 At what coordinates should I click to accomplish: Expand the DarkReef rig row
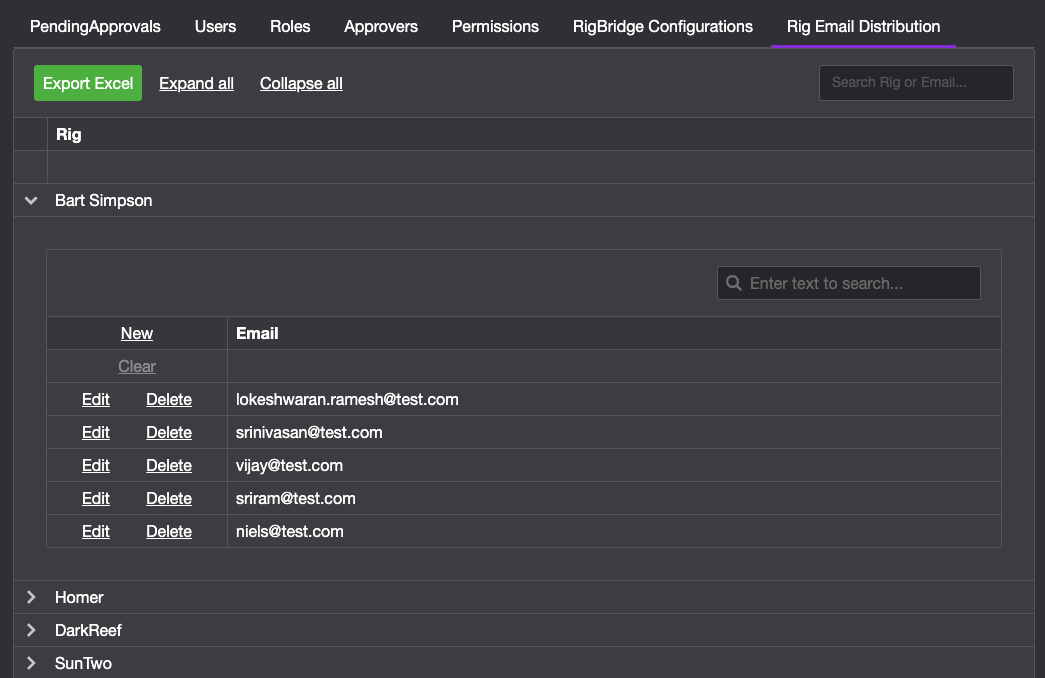[31, 630]
